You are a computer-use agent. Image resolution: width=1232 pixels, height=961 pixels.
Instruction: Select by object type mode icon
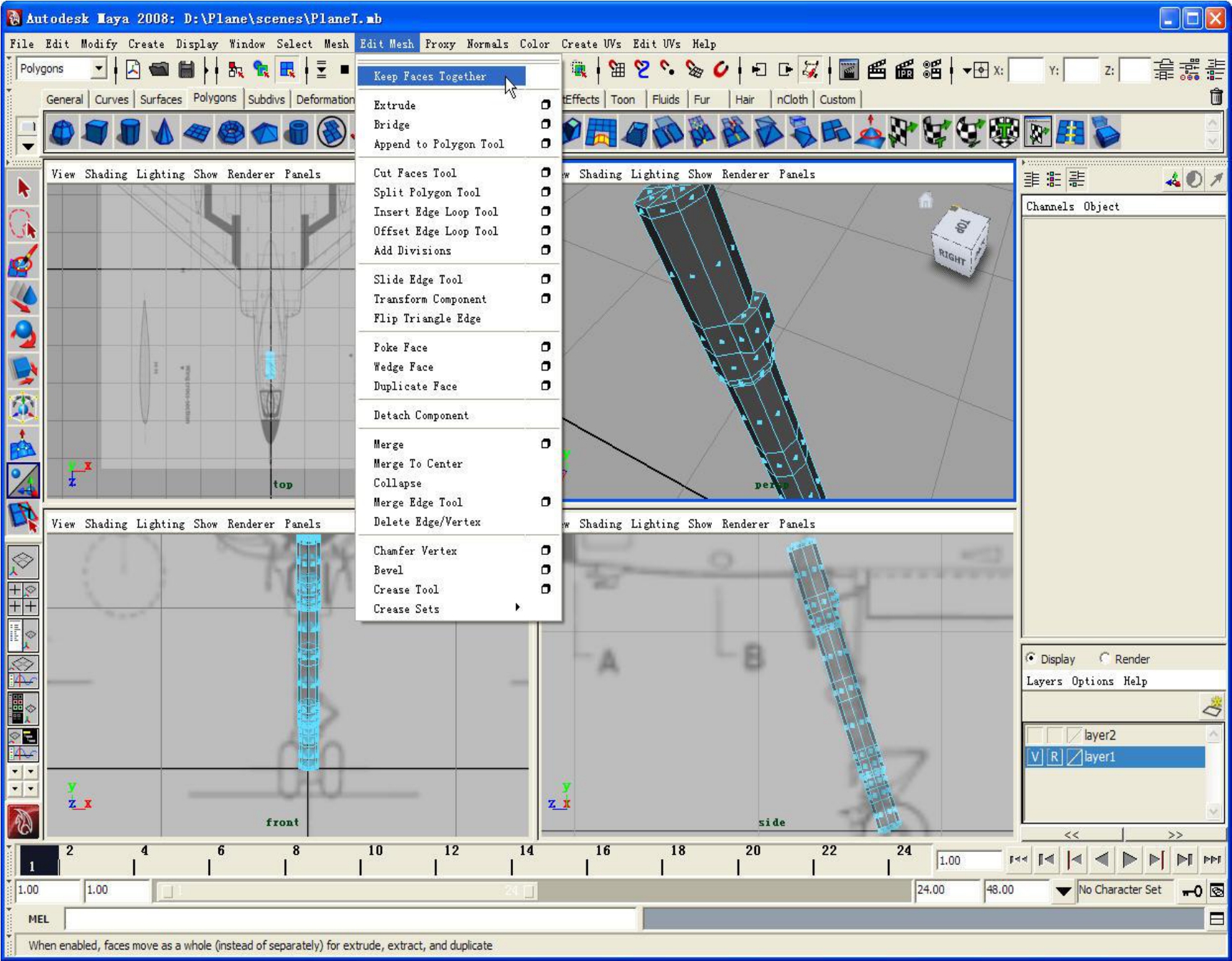pos(262,69)
